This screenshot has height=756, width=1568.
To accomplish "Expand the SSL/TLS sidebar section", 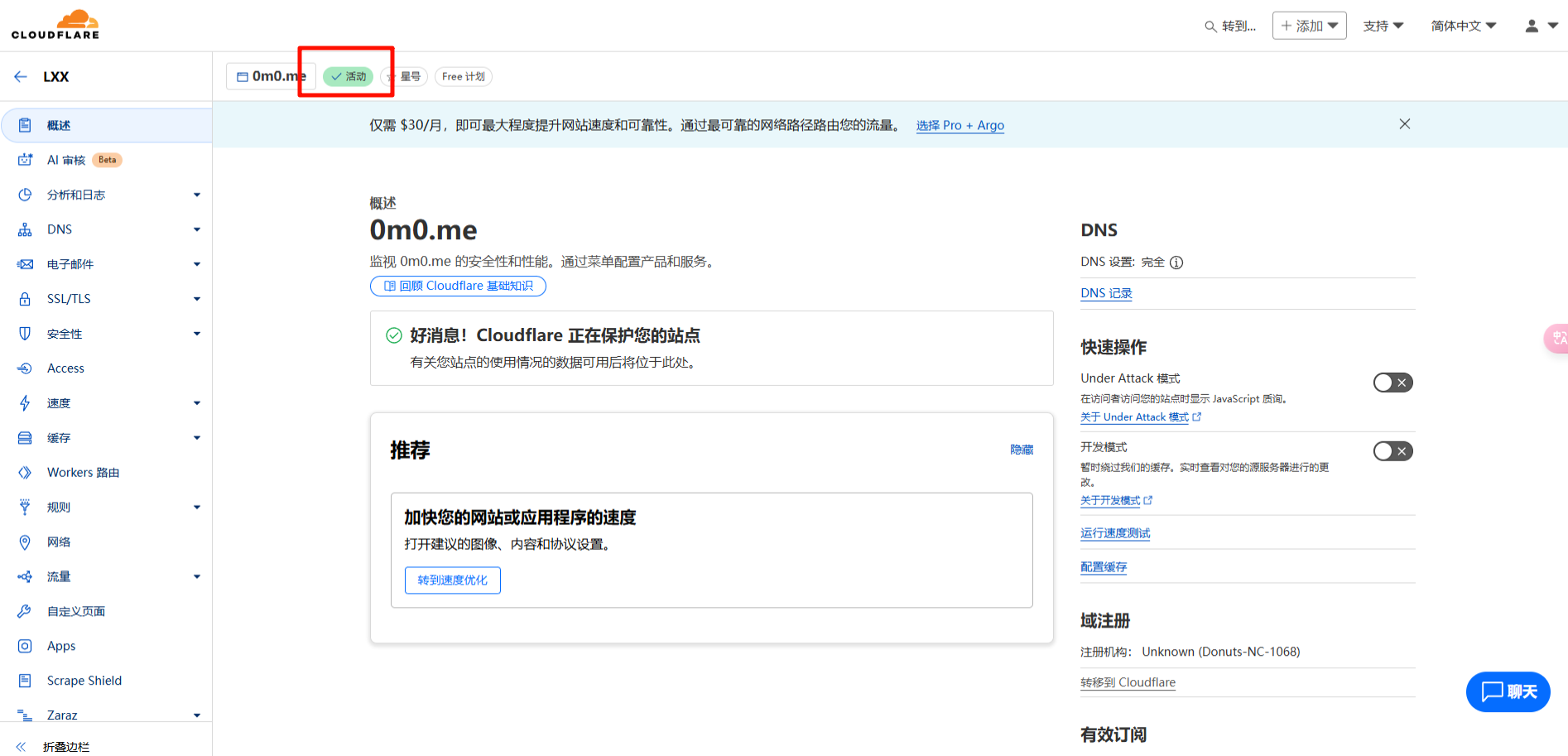I will [x=196, y=299].
